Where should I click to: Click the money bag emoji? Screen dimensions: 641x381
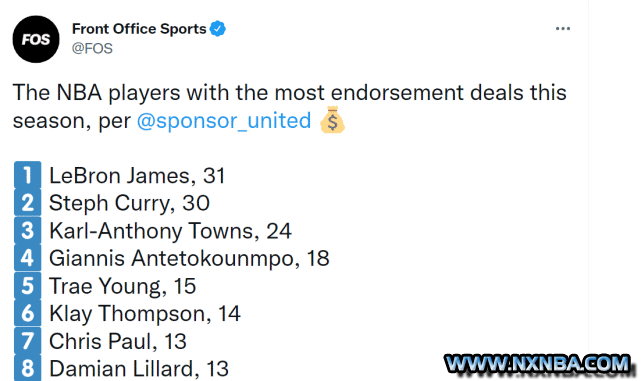[x=332, y=120]
